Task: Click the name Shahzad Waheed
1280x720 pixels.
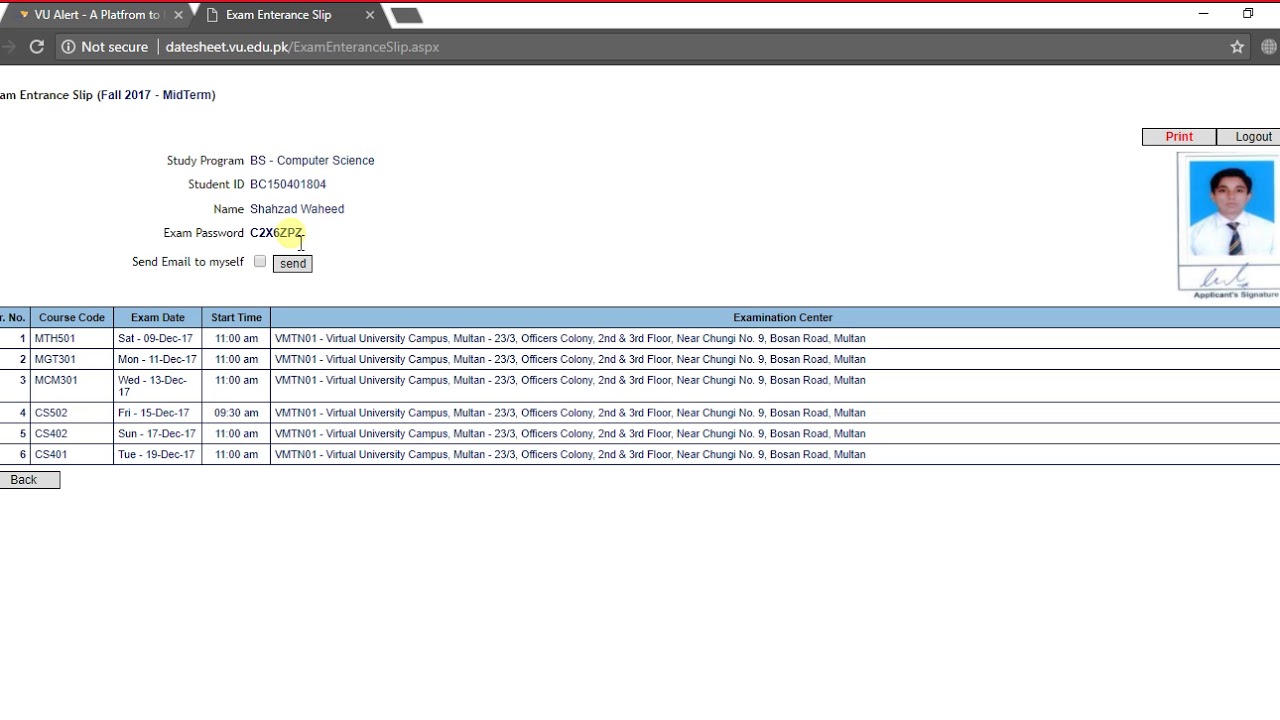Action: (297, 209)
